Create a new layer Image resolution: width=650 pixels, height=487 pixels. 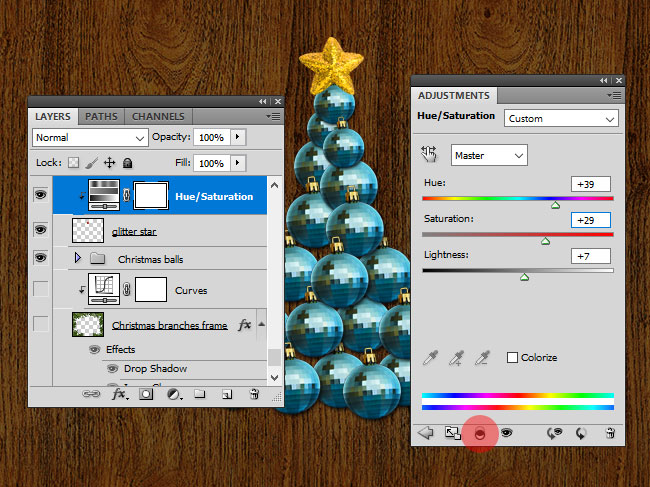(227, 394)
